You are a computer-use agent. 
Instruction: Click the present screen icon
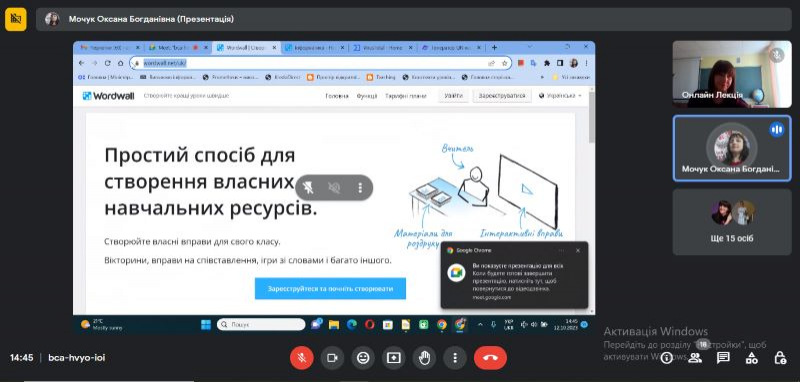point(393,358)
